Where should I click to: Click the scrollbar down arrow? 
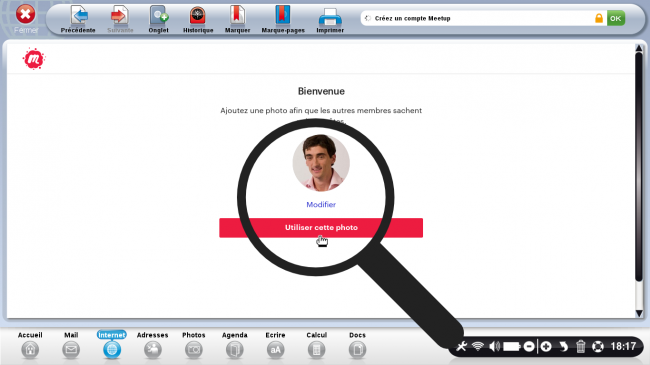point(639,313)
